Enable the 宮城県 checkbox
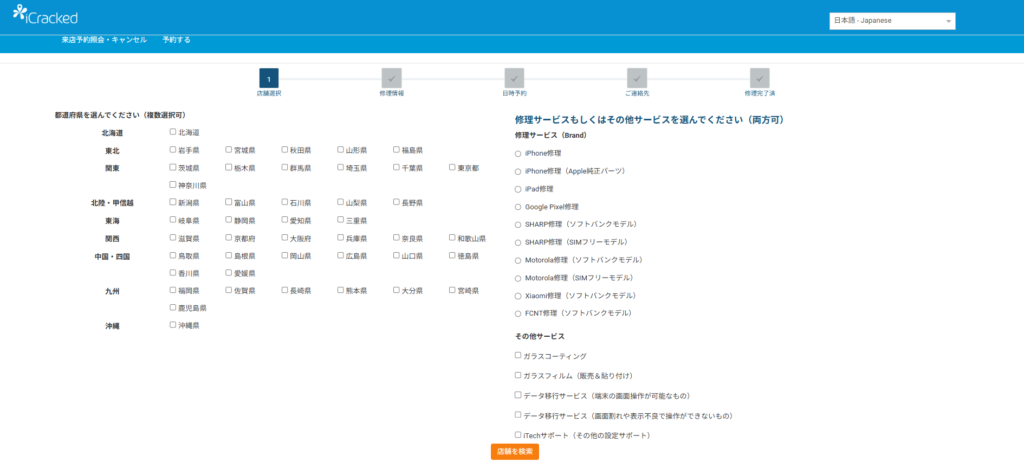Viewport: 1024px width, 468px height. coord(229,149)
